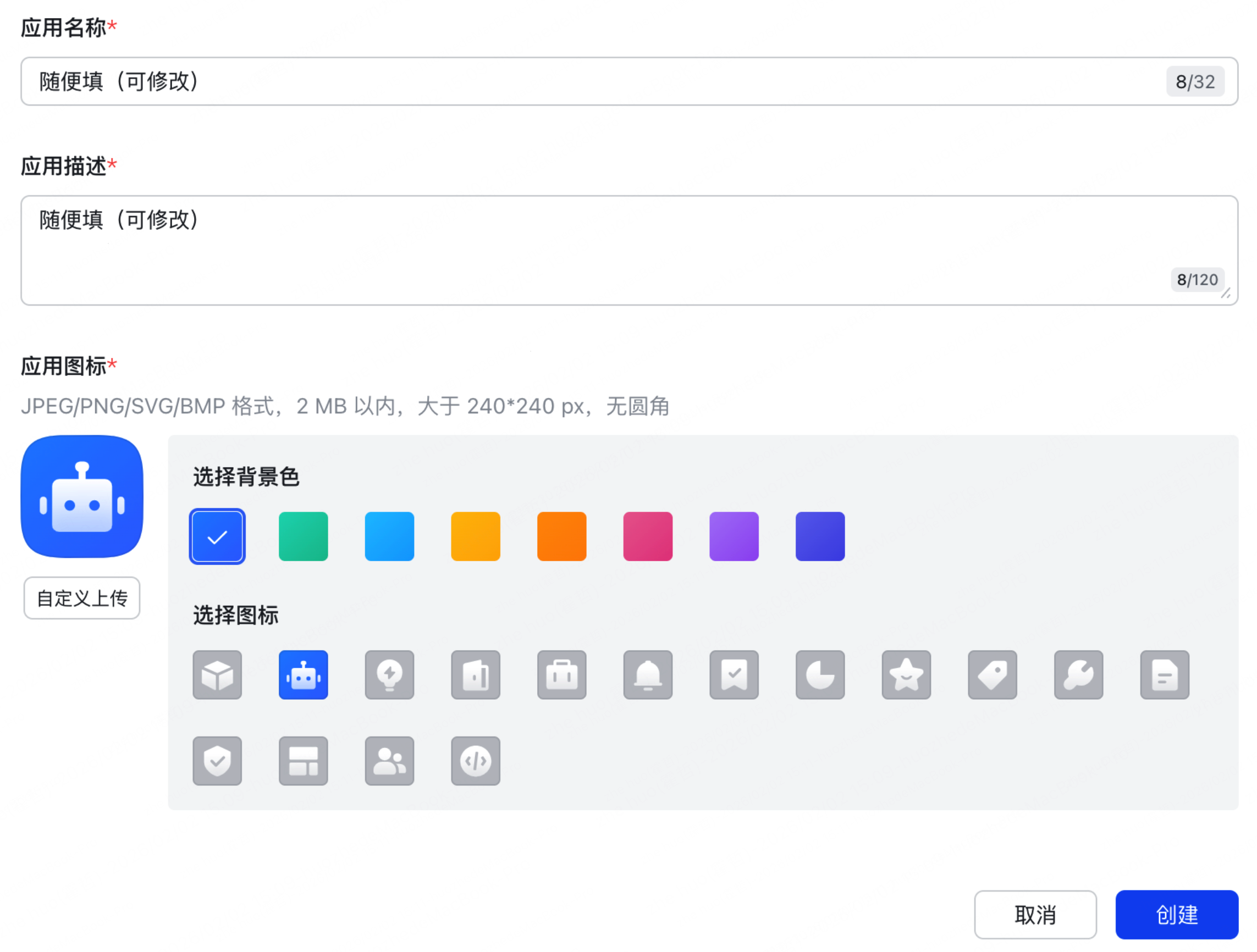Select the document icon

click(1165, 675)
